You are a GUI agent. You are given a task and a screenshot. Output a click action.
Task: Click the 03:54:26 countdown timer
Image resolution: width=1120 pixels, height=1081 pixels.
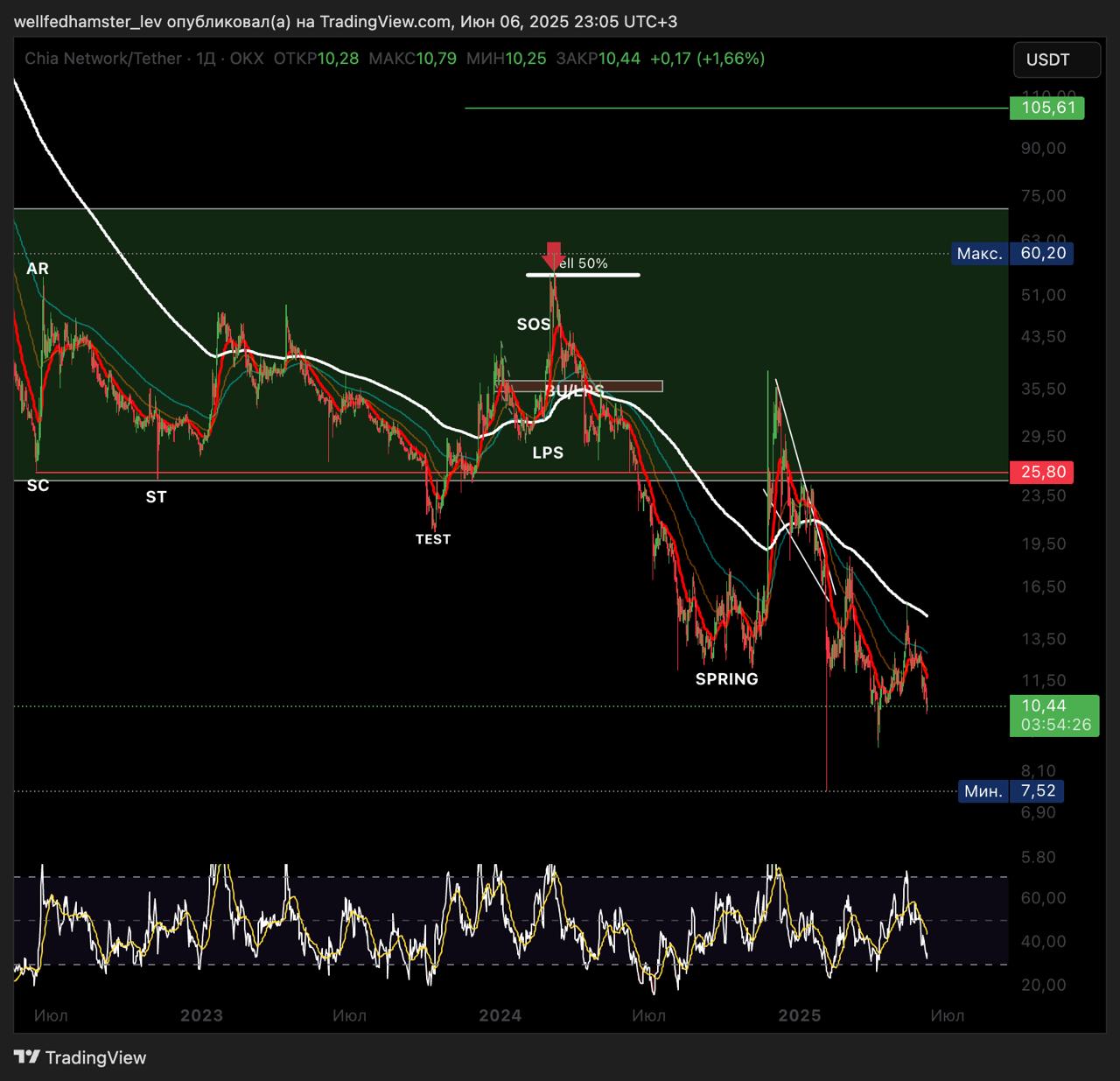(x=1055, y=726)
